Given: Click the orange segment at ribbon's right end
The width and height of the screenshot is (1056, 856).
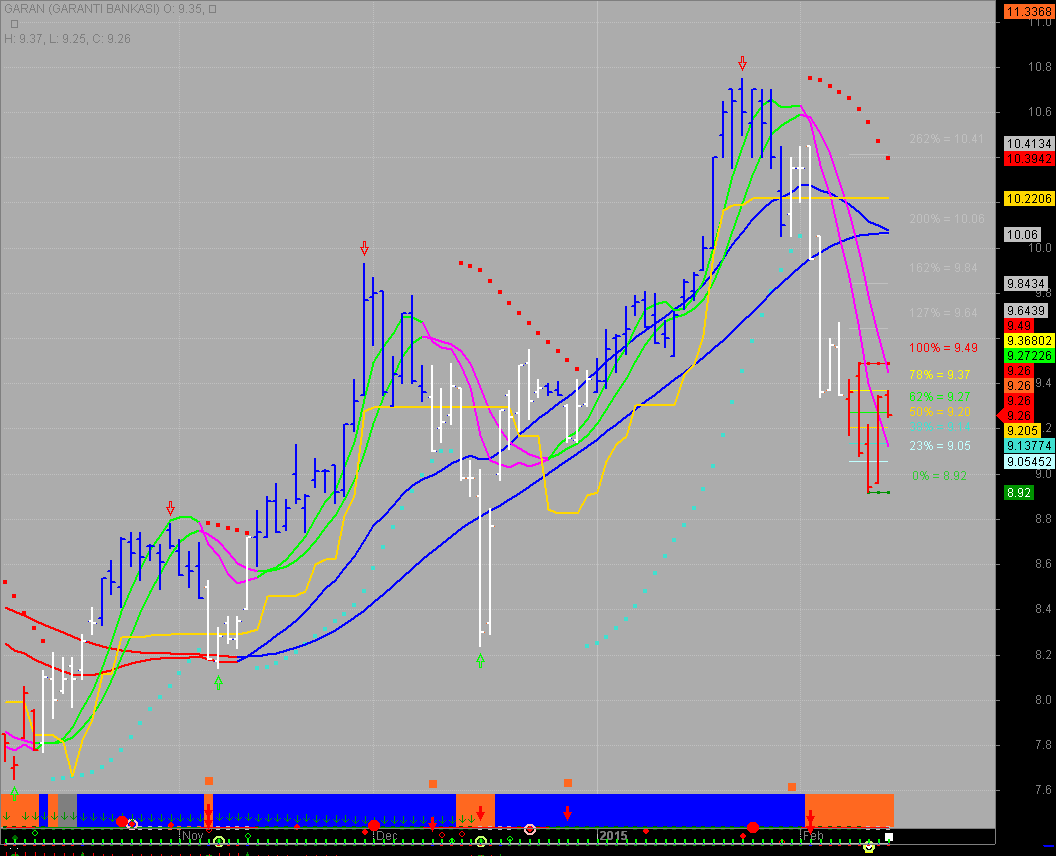Looking at the screenshot, I should click(x=850, y=808).
